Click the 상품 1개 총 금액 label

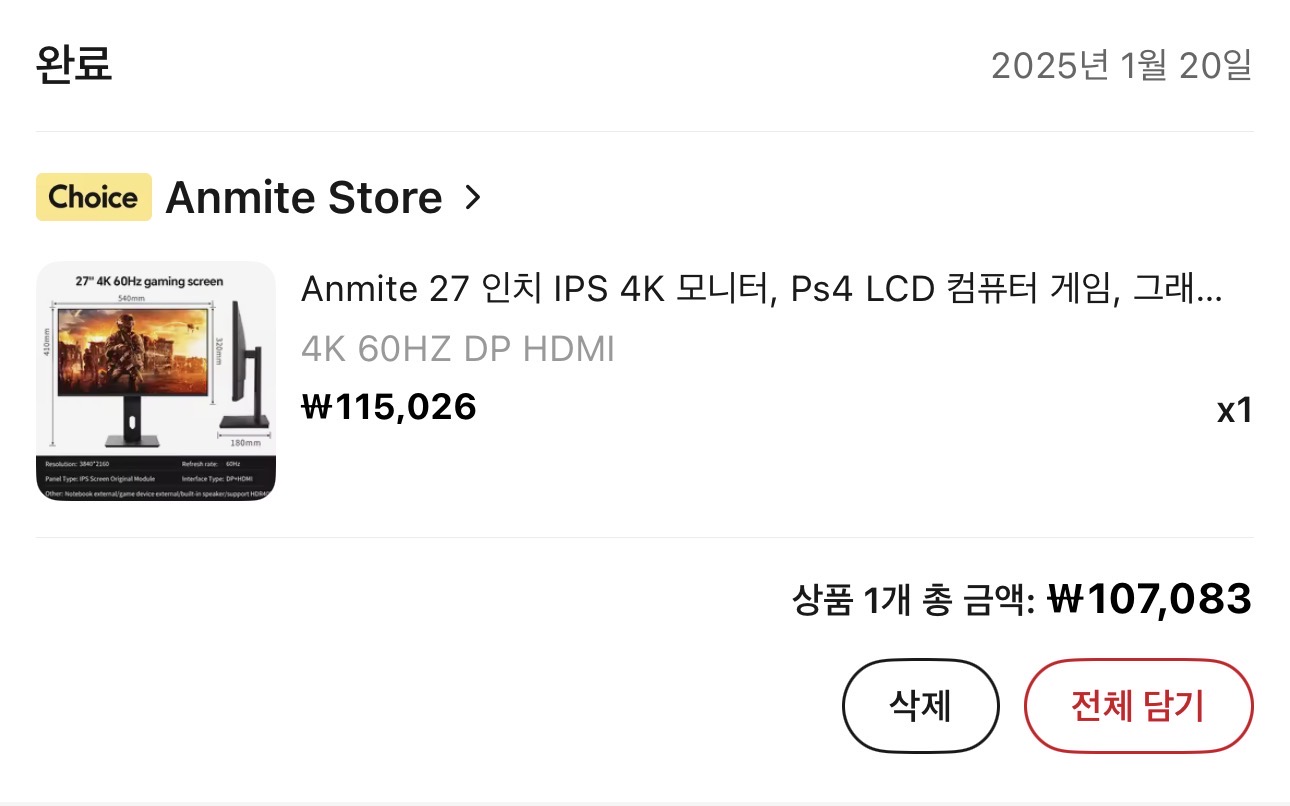click(x=912, y=601)
